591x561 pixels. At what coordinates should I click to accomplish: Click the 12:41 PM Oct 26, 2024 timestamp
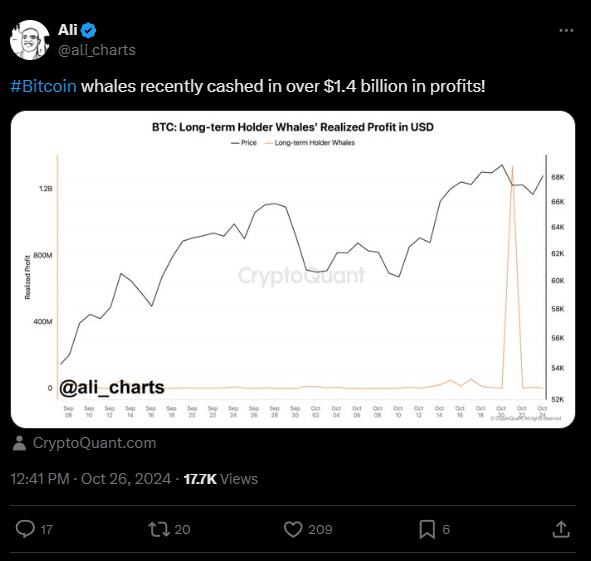(90, 479)
